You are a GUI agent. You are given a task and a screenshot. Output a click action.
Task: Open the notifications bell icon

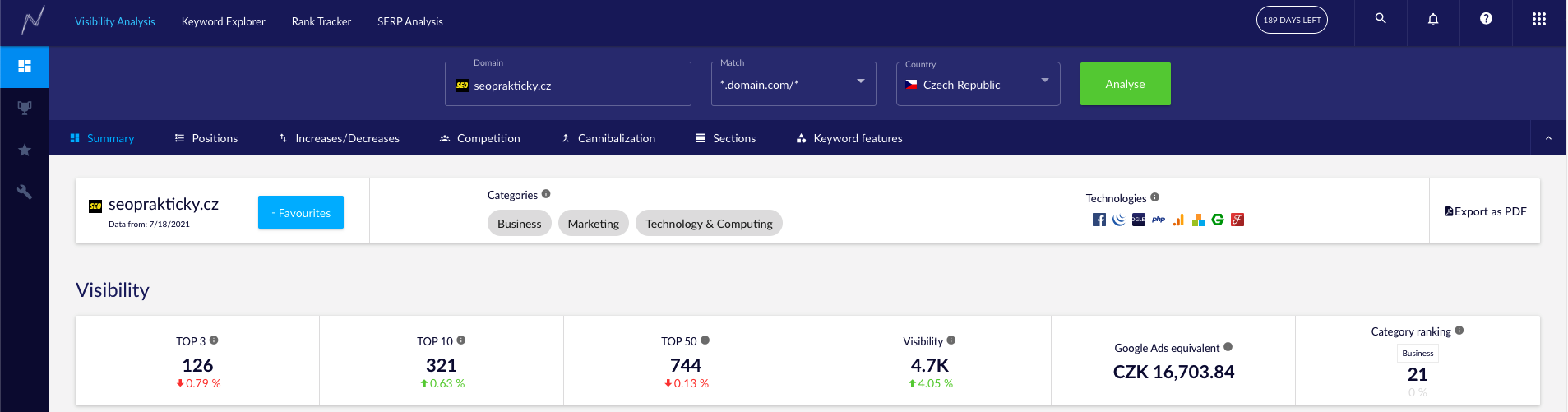click(x=1433, y=19)
